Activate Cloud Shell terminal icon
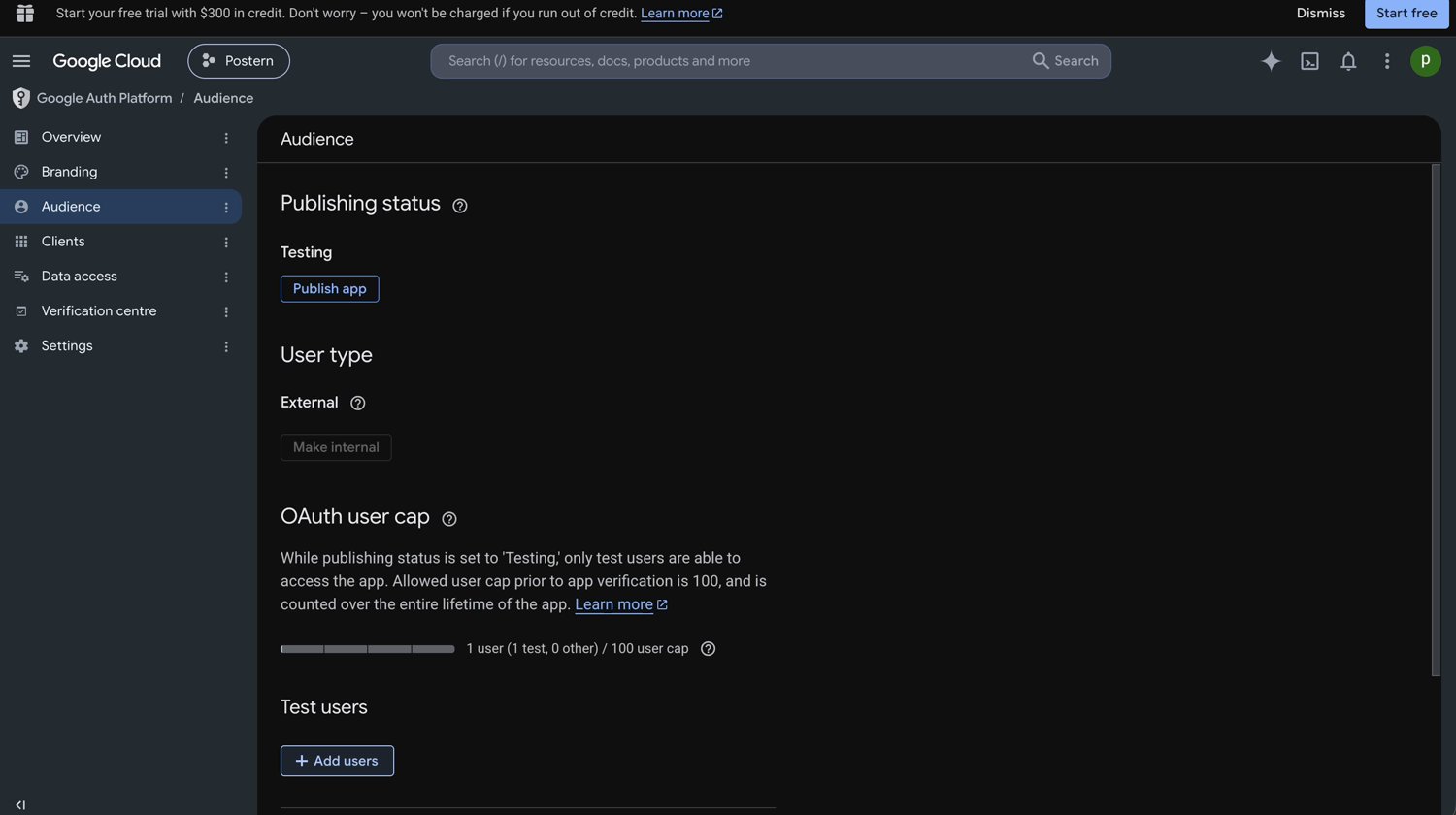The width and height of the screenshot is (1456, 815). click(x=1309, y=61)
